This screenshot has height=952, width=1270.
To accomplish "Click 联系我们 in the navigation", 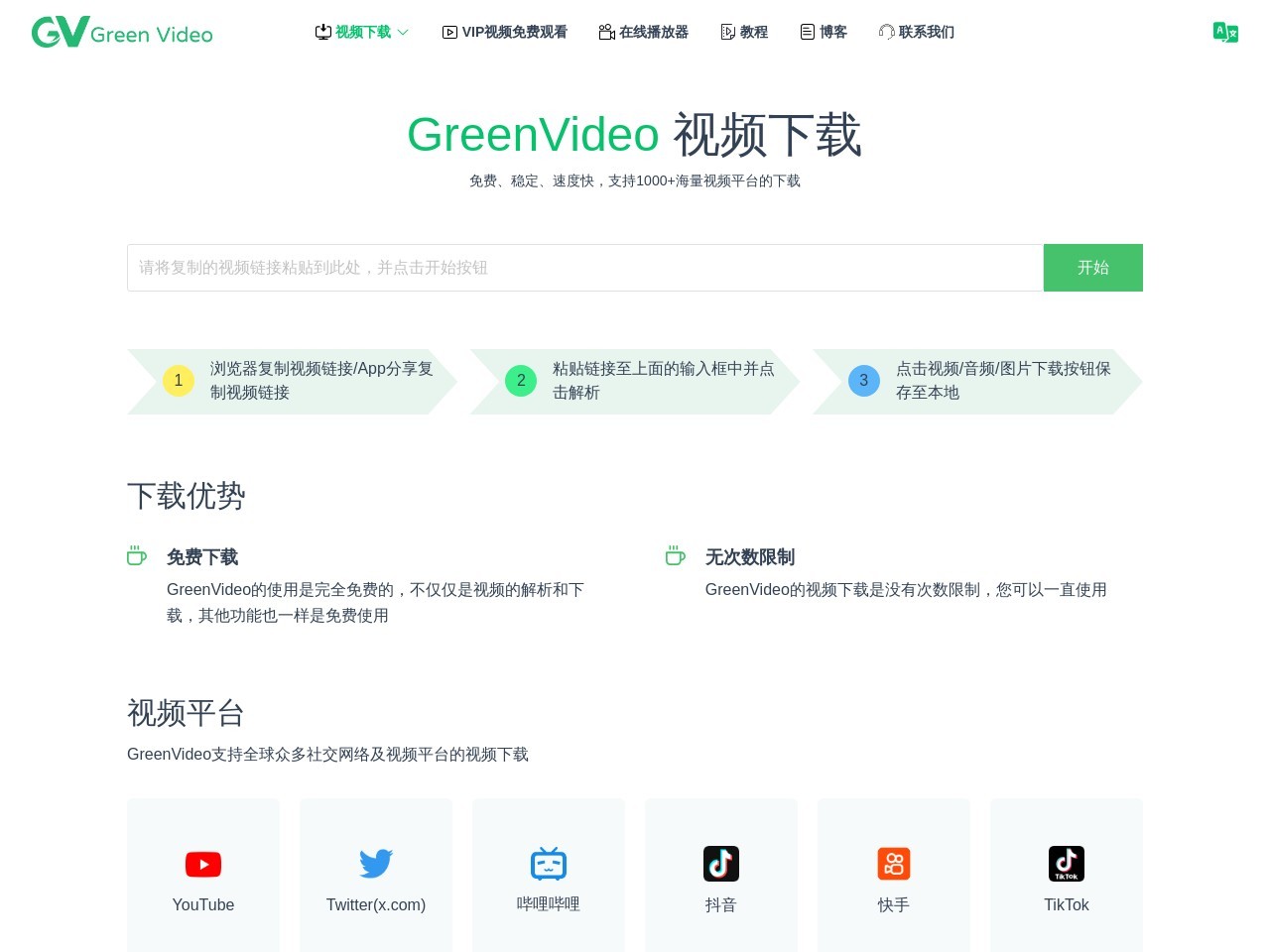I will coord(917,33).
